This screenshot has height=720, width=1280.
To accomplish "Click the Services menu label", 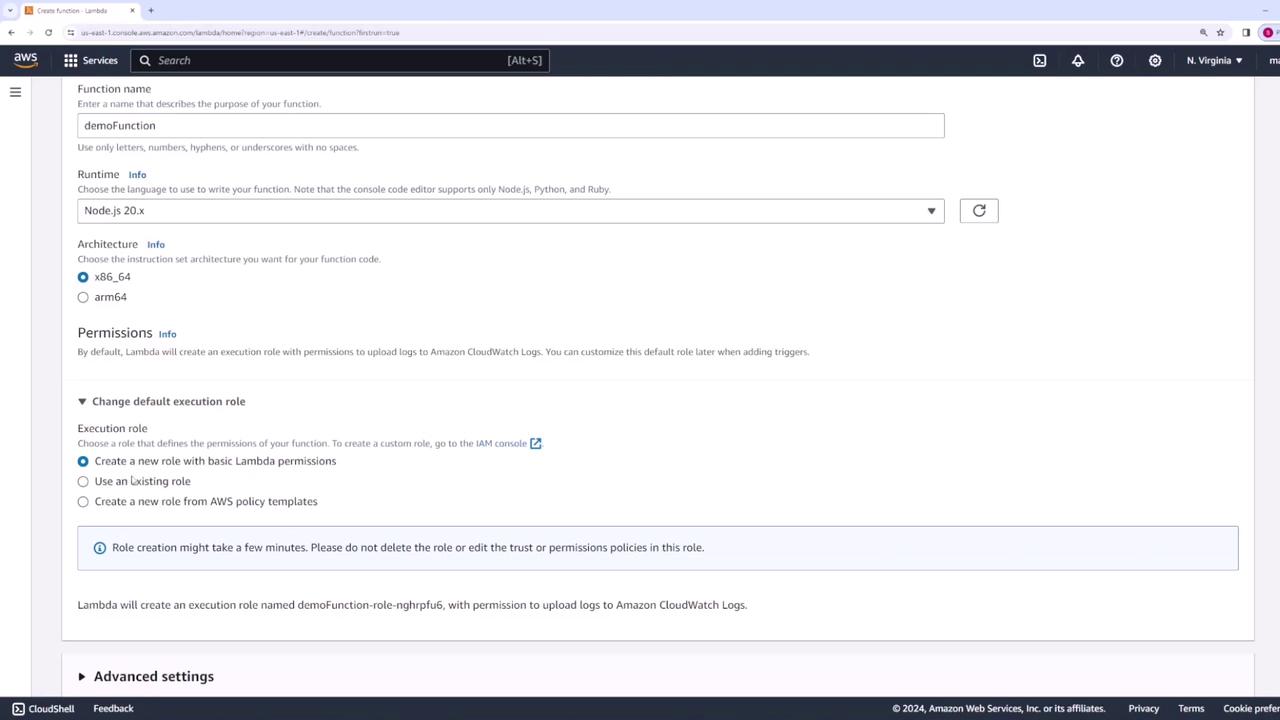I will click(100, 60).
